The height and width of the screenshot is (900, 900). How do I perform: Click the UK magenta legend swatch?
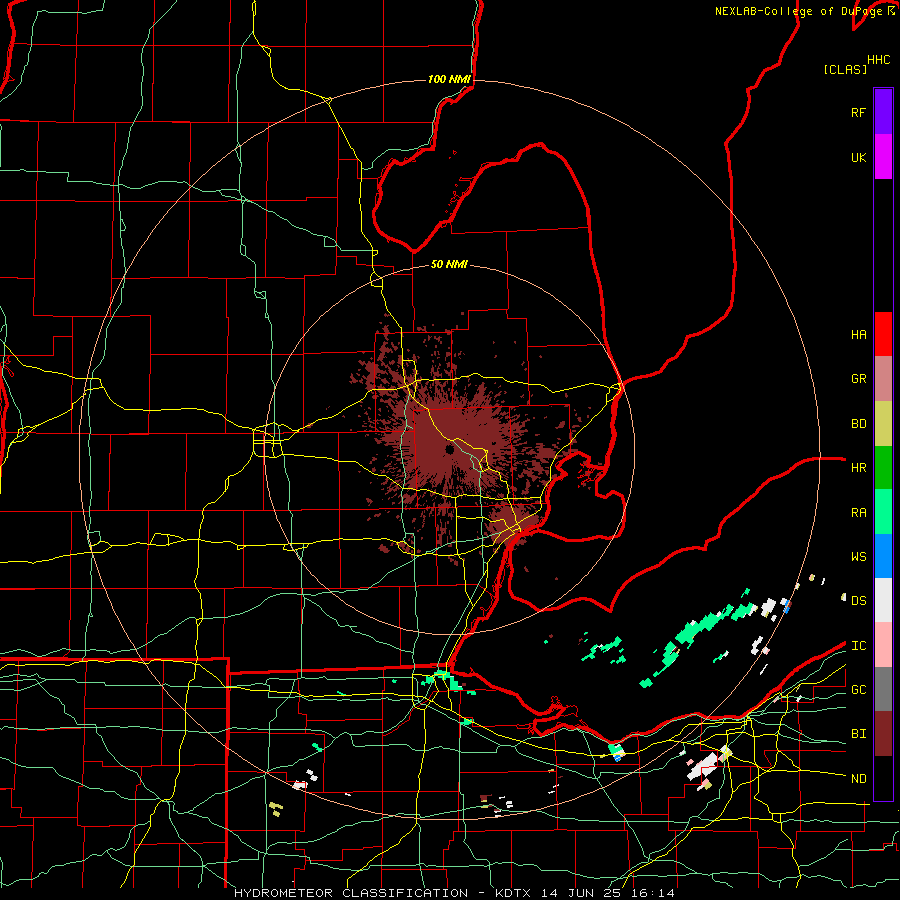[883, 156]
